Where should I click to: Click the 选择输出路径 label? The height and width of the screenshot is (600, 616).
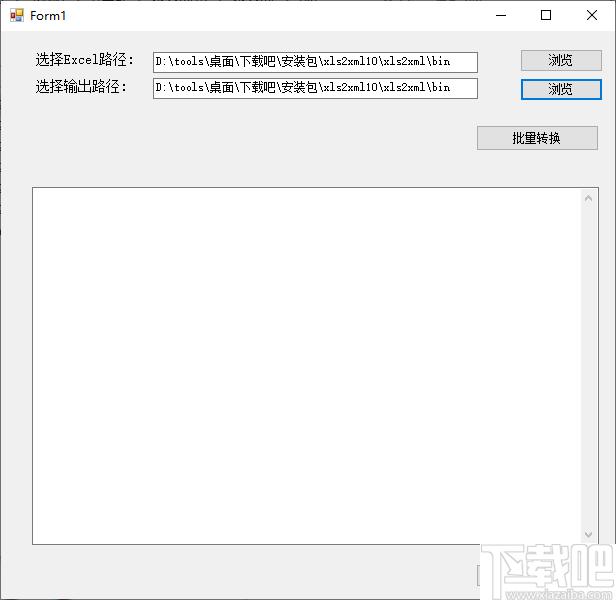click(x=81, y=86)
